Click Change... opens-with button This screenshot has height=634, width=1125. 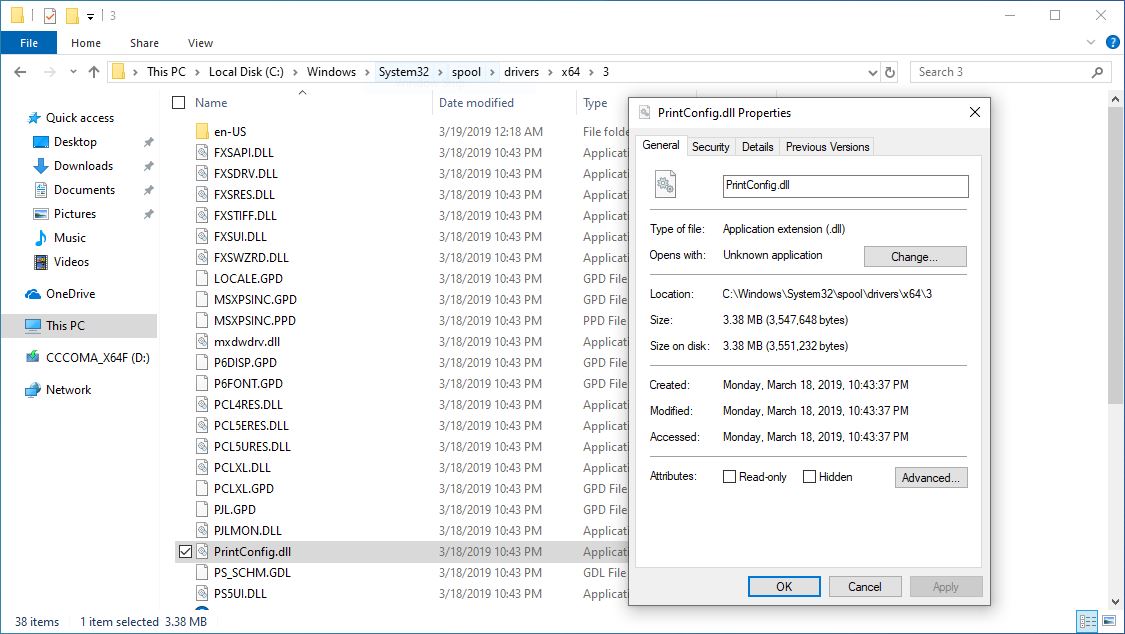pyautogui.click(x=915, y=257)
